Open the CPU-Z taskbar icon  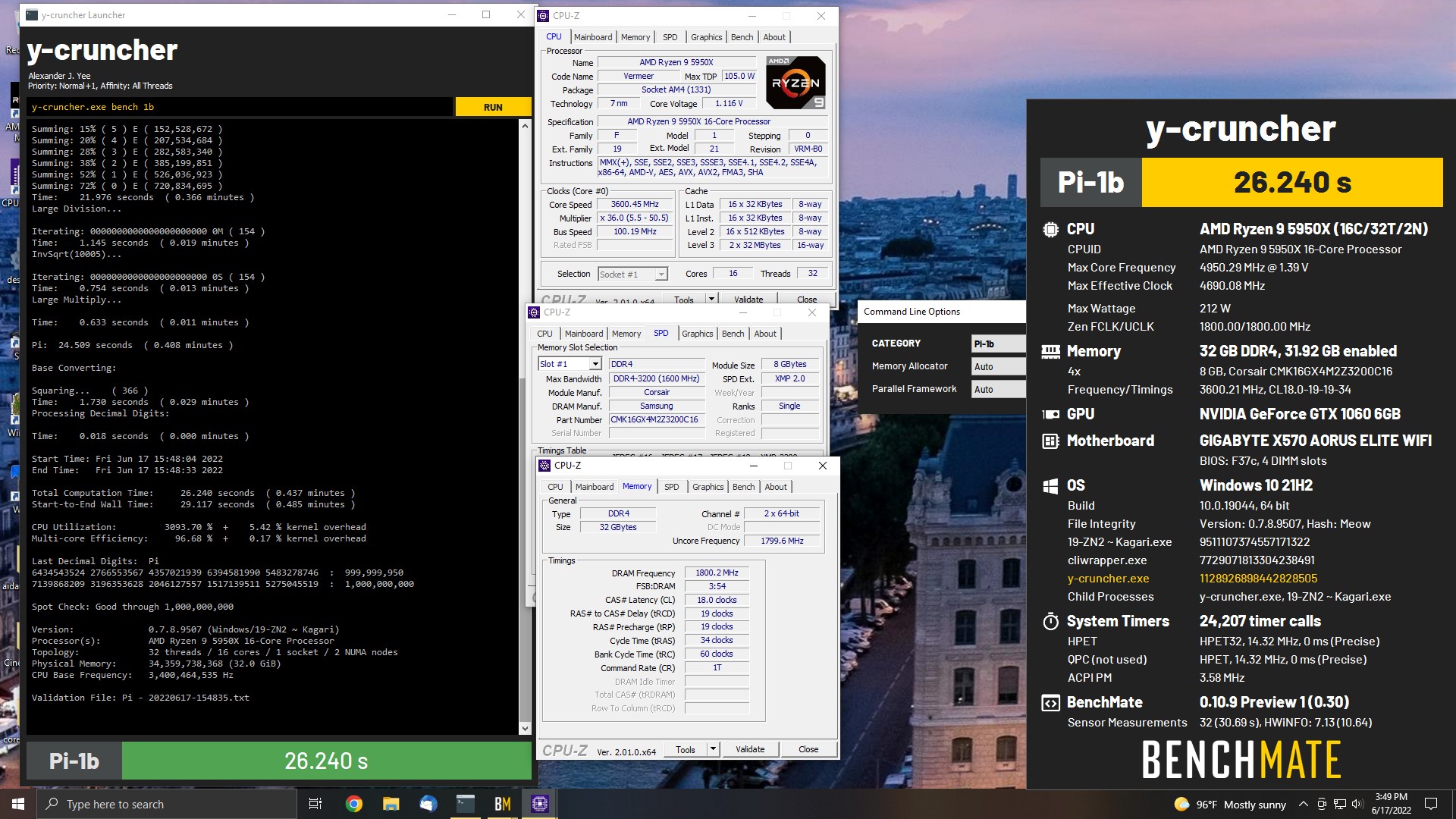point(539,804)
